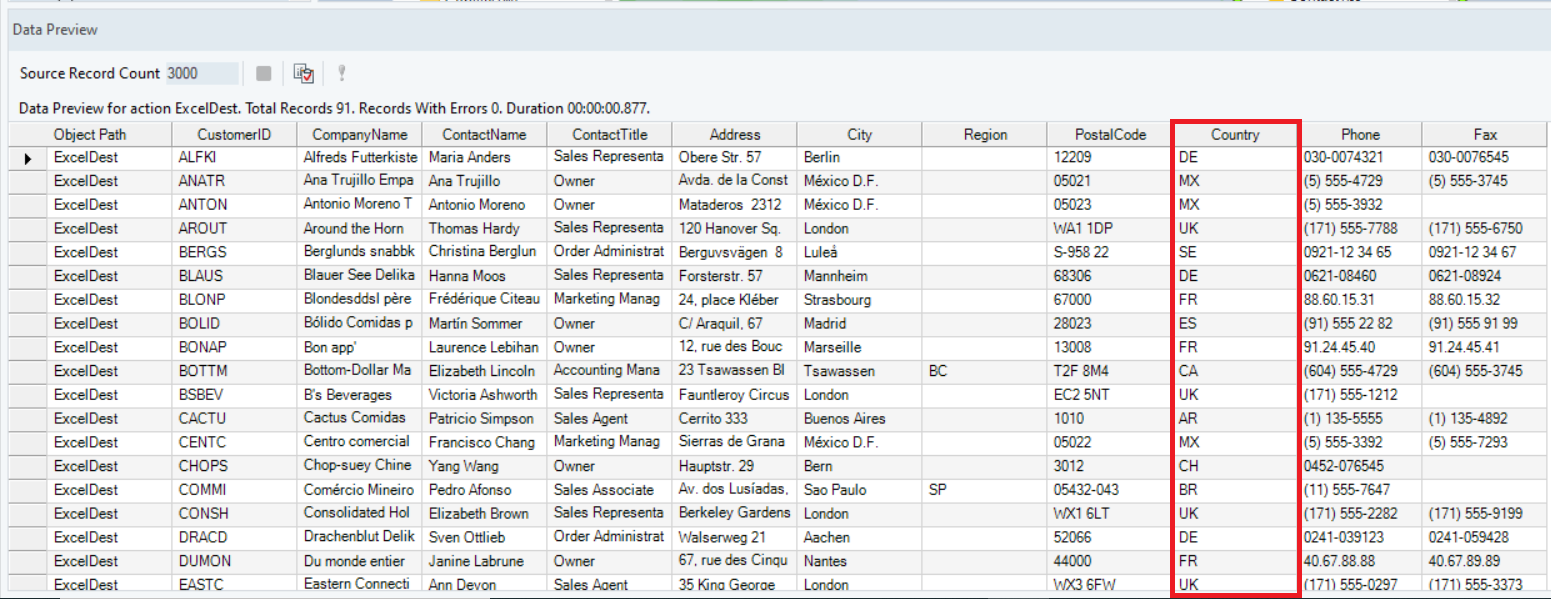
Task: Sort by the CompanyName column header
Action: tap(359, 134)
